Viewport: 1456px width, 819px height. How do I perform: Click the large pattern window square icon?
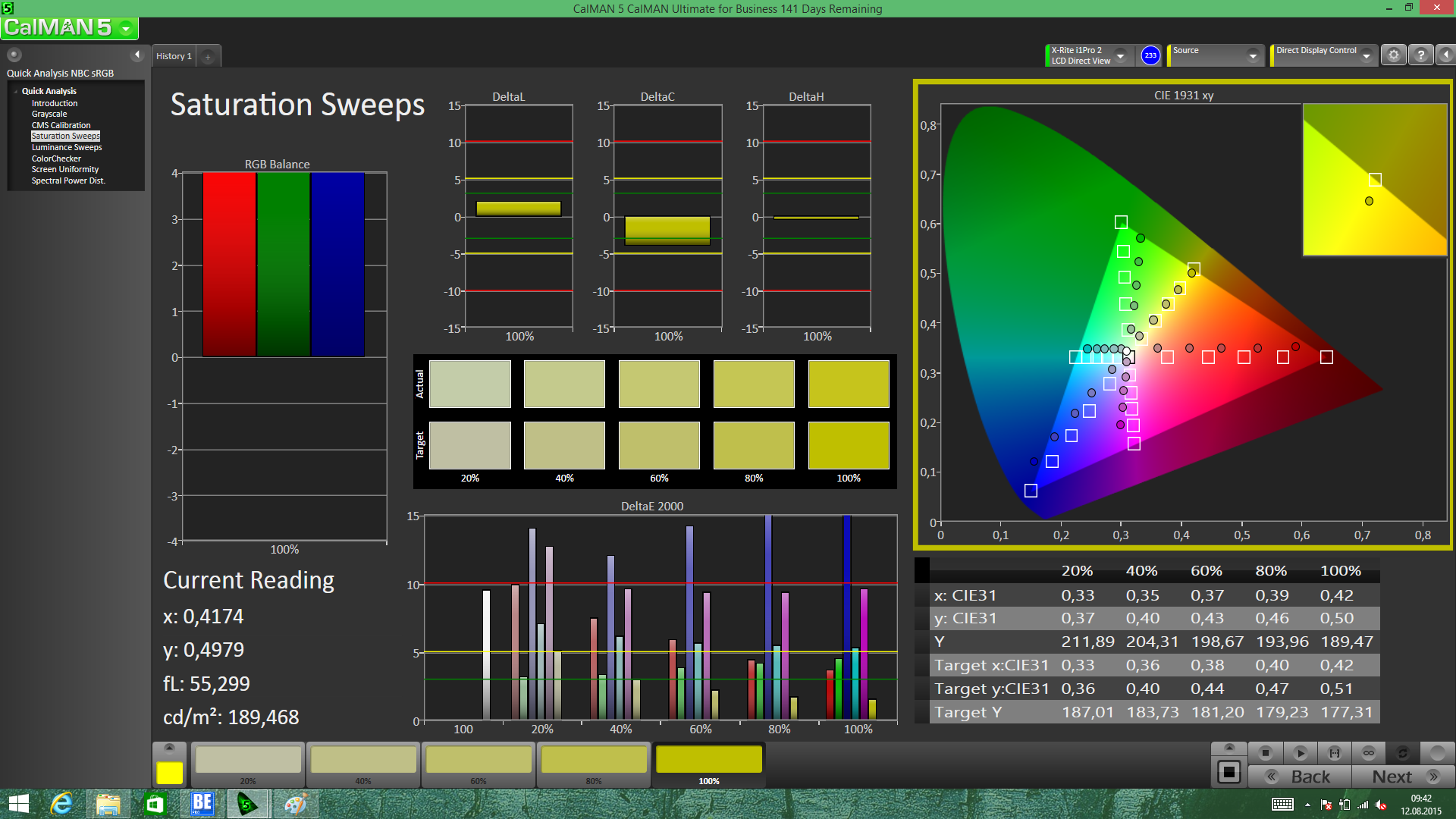1228,773
